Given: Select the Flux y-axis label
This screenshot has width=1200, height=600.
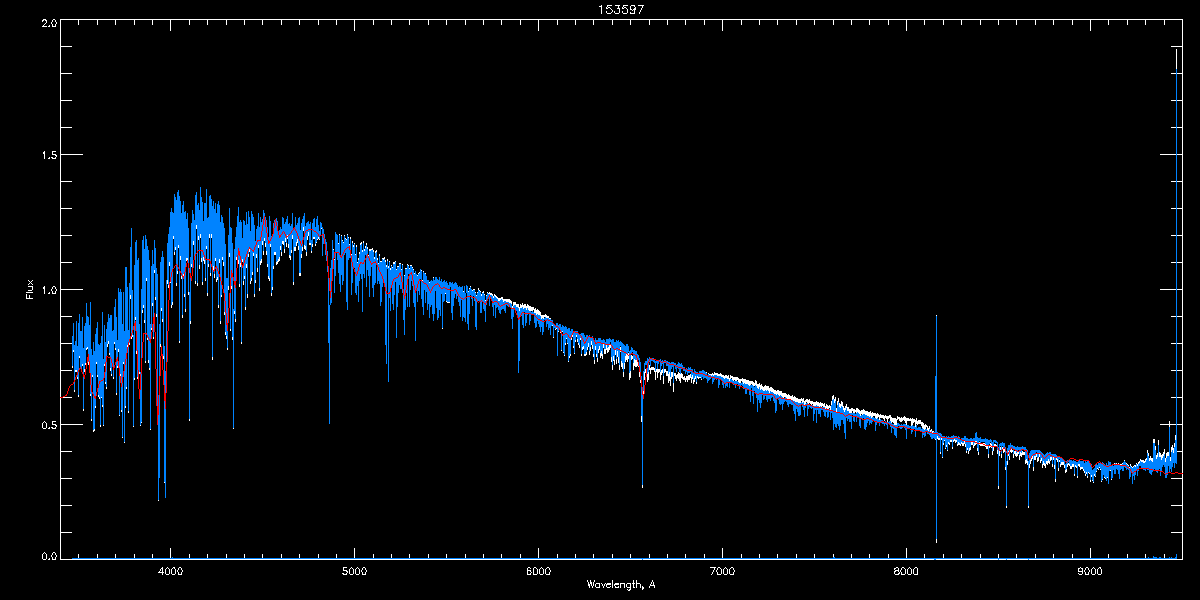Looking at the screenshot, I should tap(29, 289).
